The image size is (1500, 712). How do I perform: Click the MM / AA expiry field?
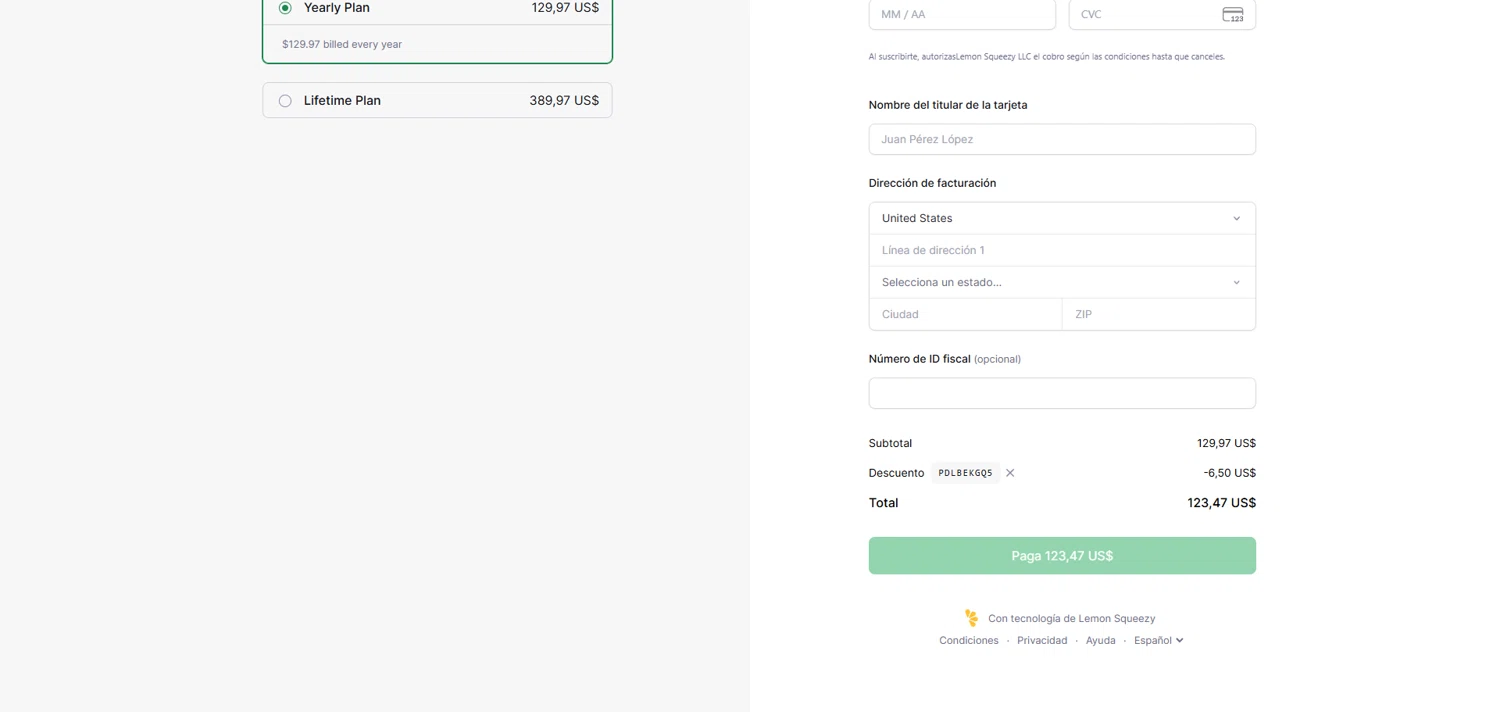962,14
